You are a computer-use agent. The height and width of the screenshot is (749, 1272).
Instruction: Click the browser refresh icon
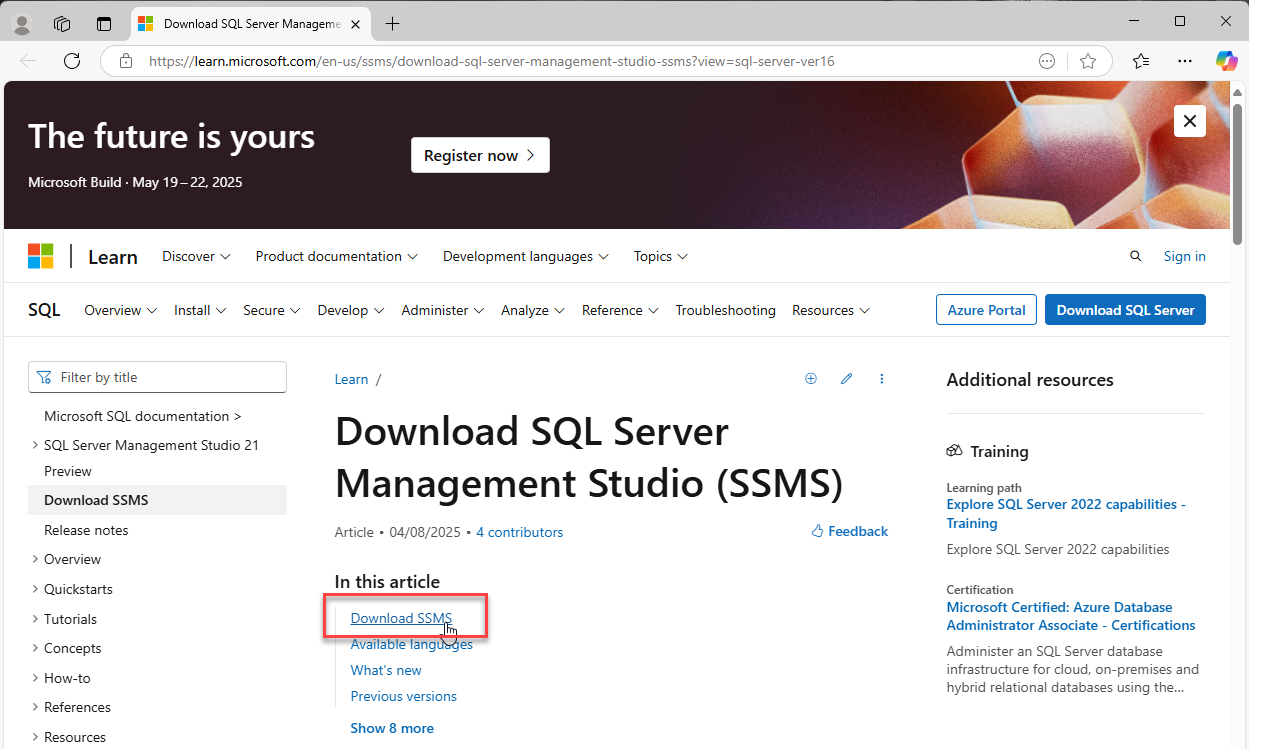72,61
